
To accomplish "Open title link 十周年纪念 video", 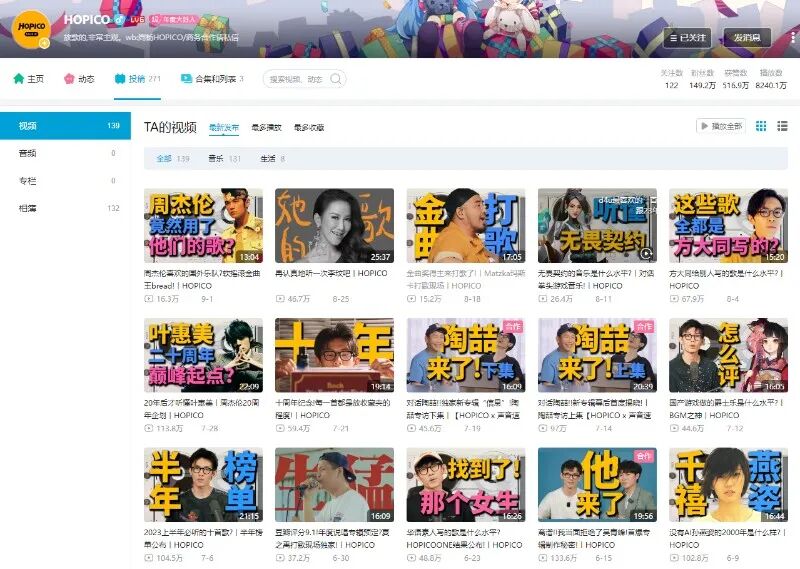I will (333, 409).
